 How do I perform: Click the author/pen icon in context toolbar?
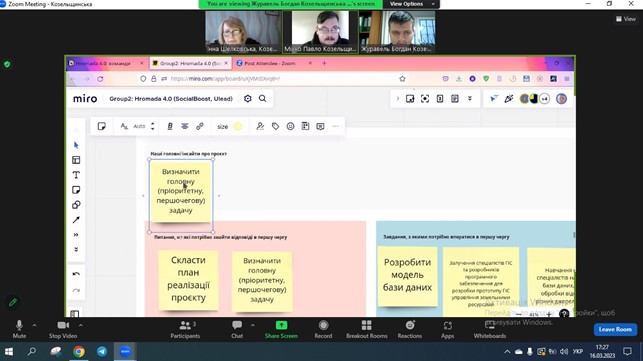point(260,126)
